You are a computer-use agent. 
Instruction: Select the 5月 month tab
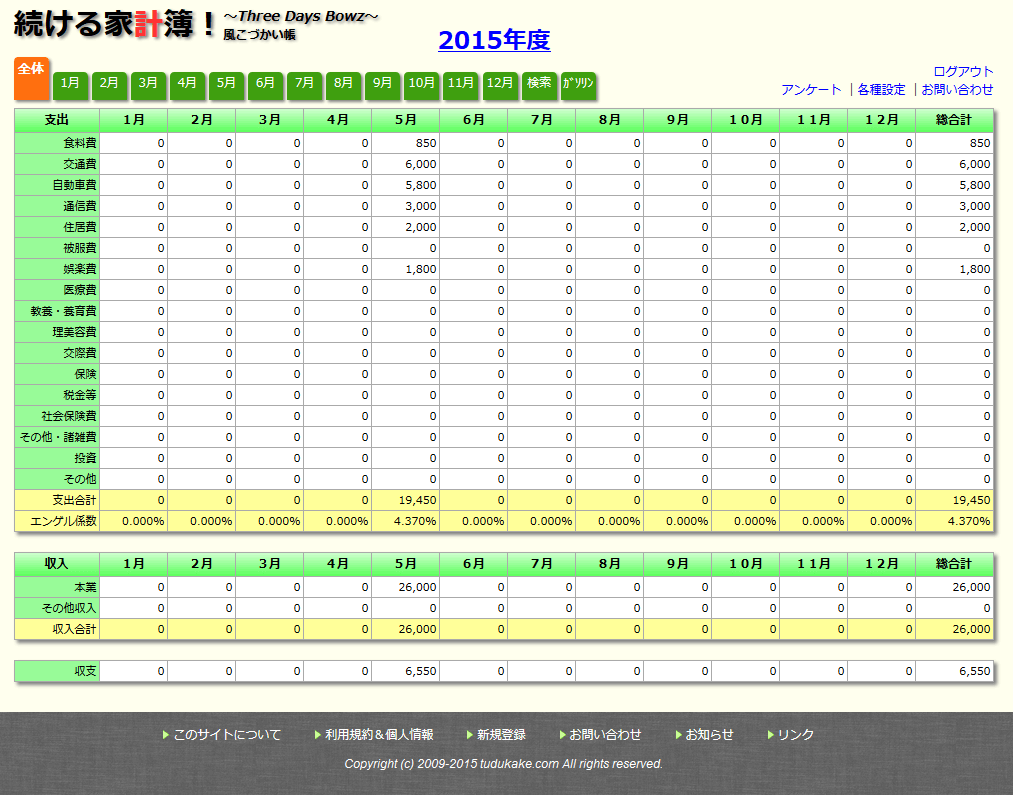tap(226, 84)
